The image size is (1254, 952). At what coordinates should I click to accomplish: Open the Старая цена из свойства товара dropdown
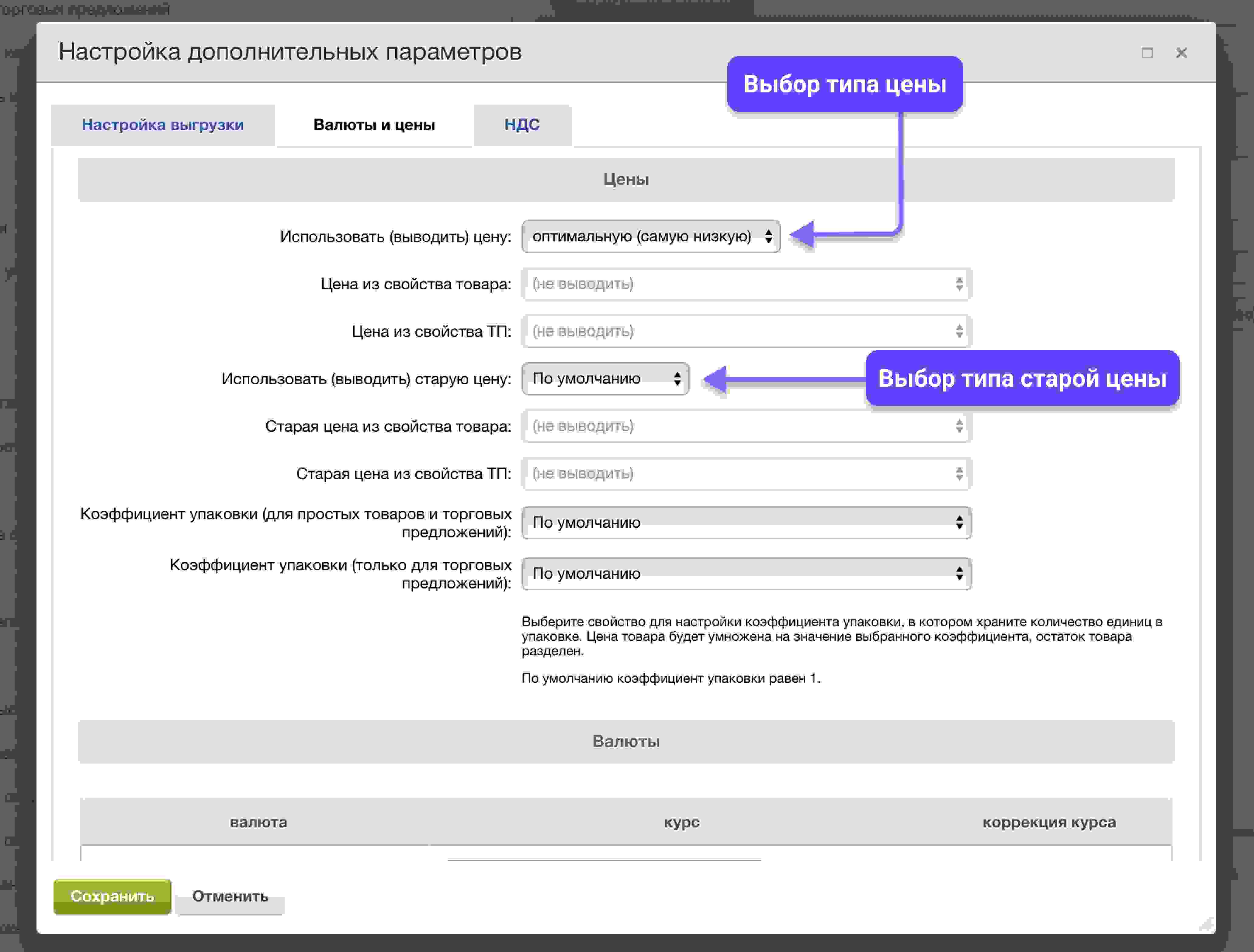tap(746, 426)
